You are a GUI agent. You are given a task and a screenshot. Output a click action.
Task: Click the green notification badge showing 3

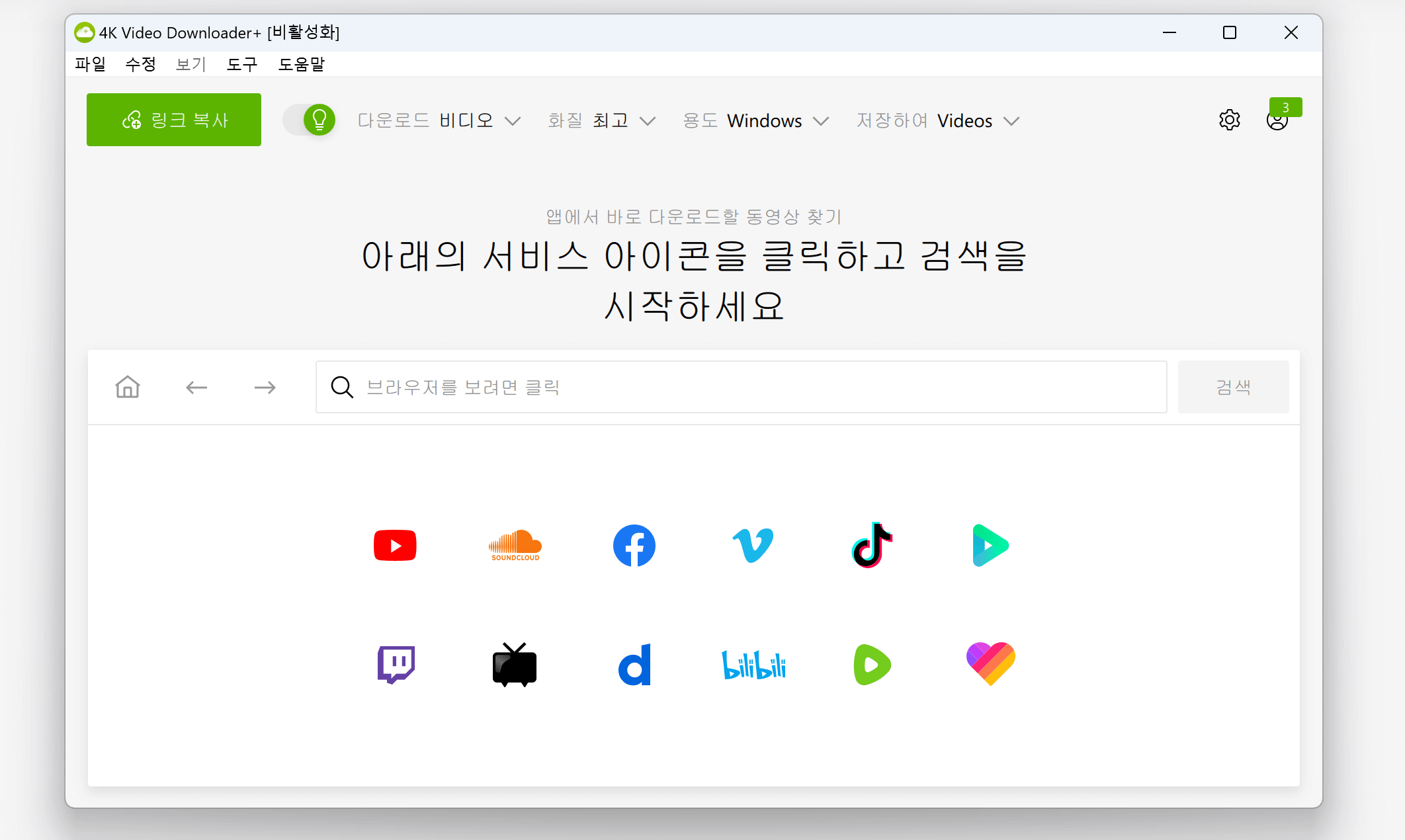[x=1285, y=107]
